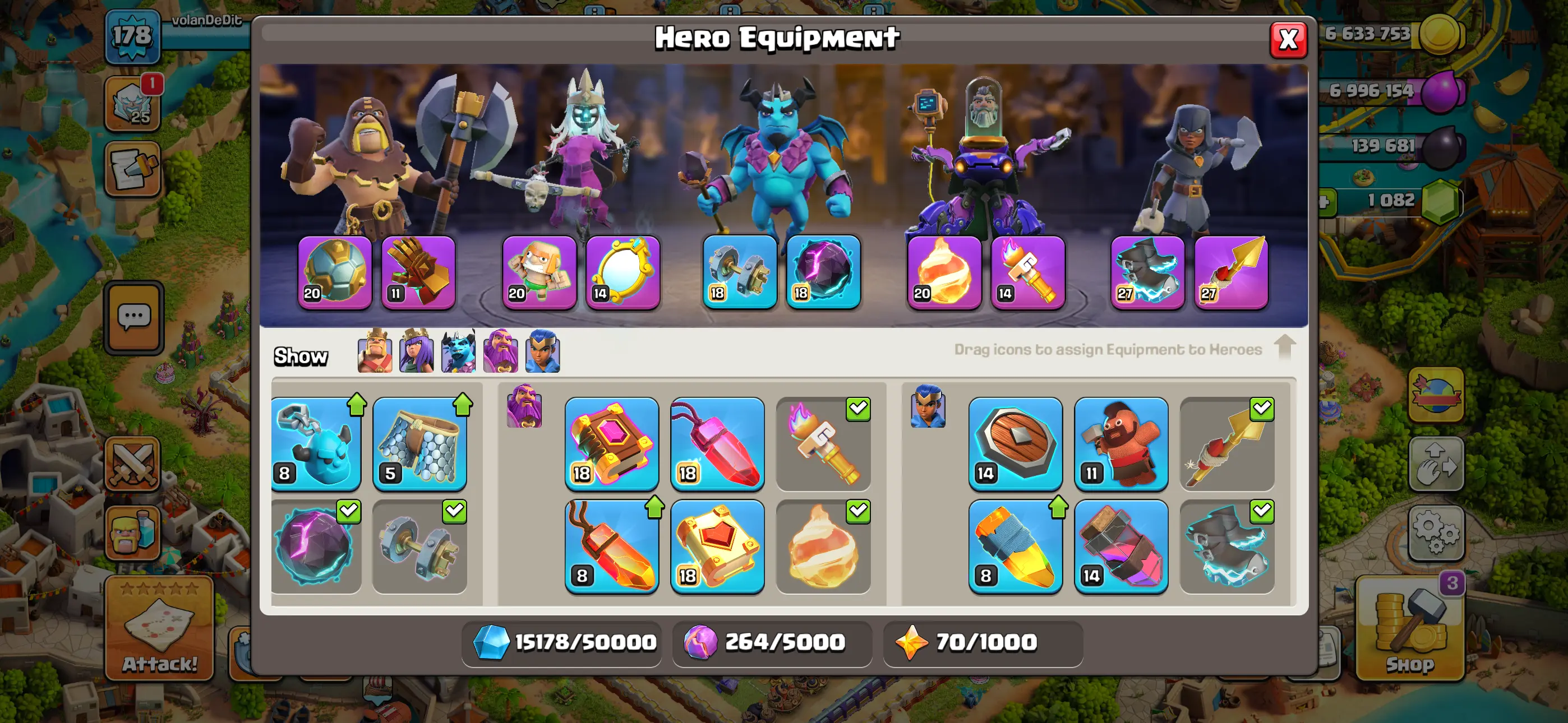Open the level 14 wooden shield equipment
The width and height of the screenshot is (1568, 723).
pos(1015,444)
